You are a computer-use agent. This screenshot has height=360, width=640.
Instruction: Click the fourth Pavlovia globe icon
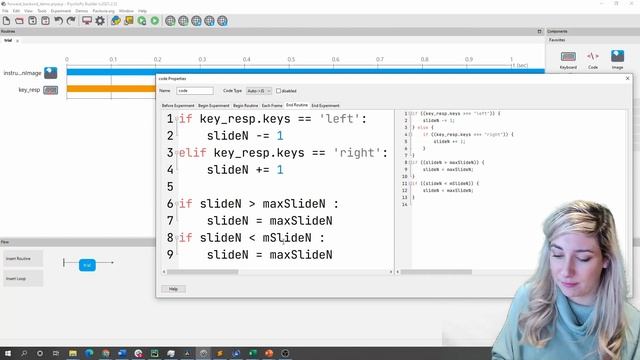pyautogui.click(x=209, y=21)
